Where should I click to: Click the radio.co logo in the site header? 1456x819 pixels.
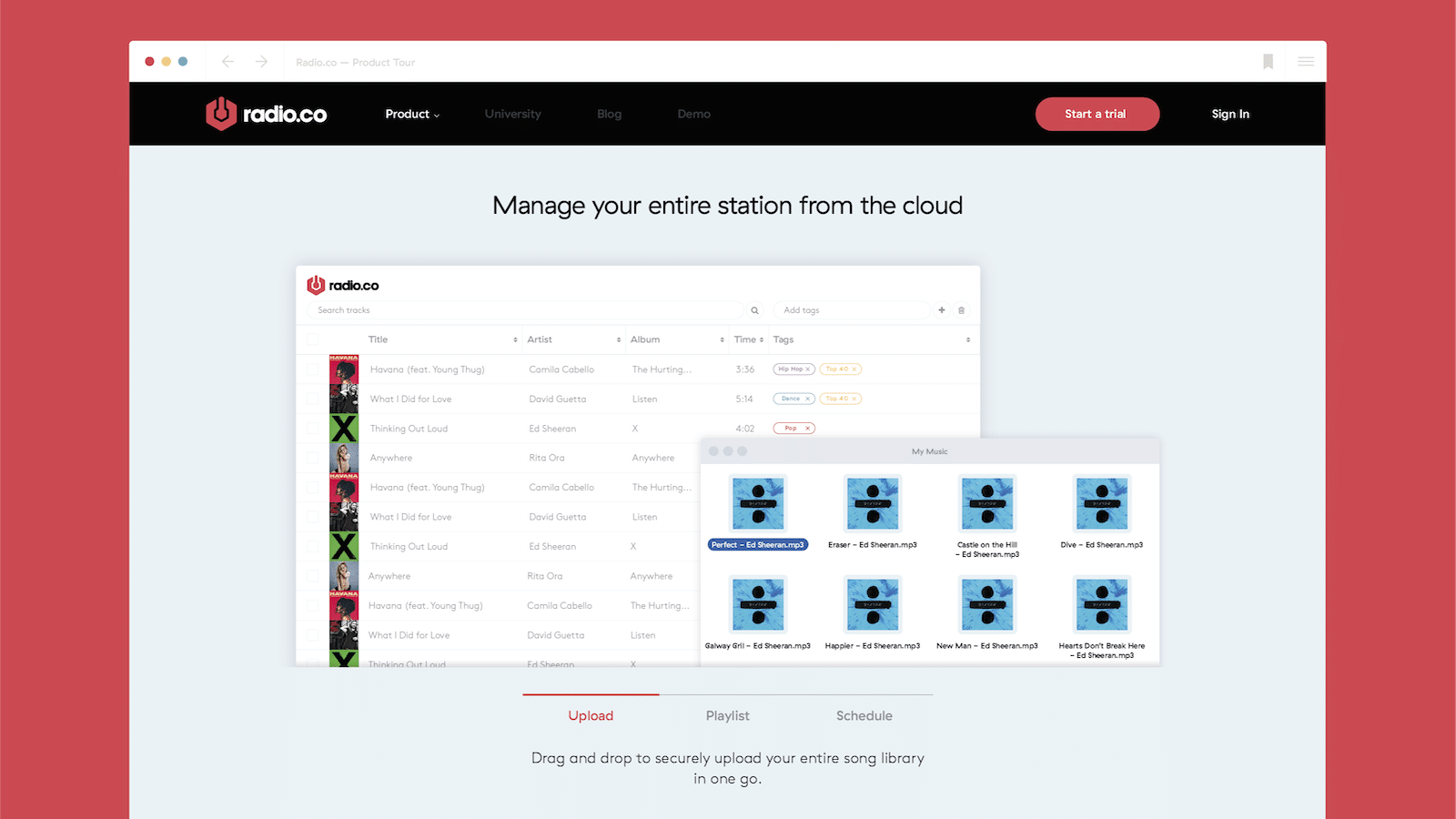point(266,114)
